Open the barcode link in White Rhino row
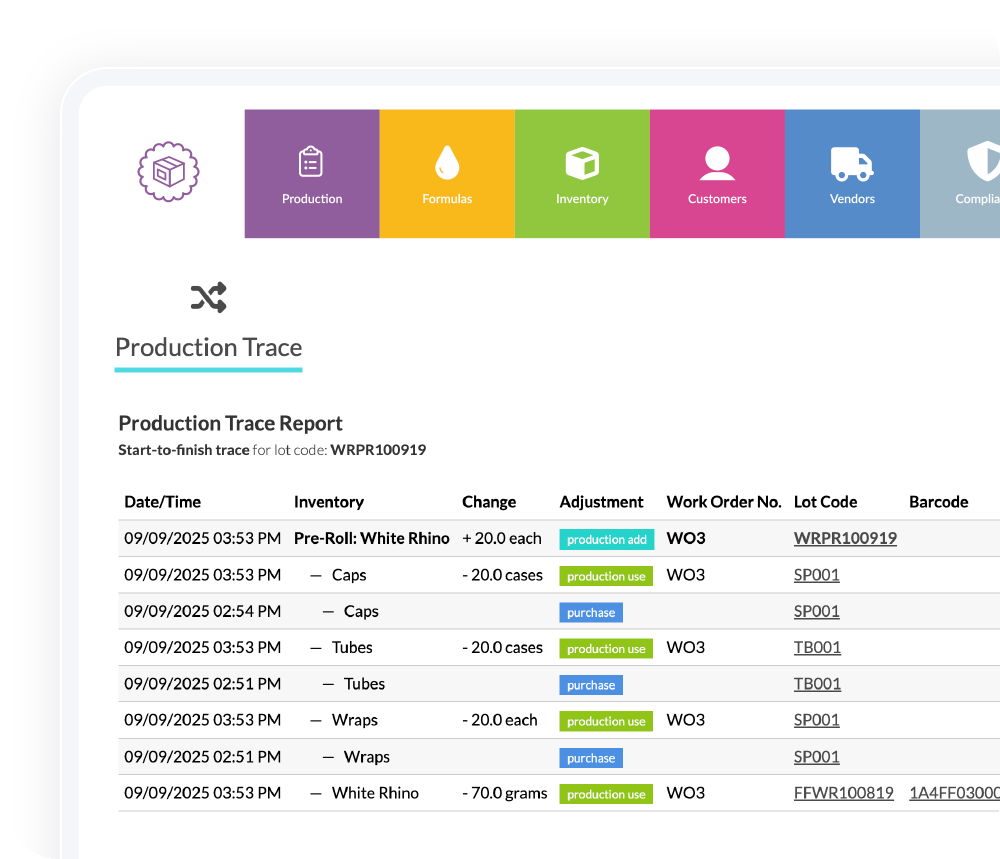This screenshot has height=859, width=1000. [955, 793]
